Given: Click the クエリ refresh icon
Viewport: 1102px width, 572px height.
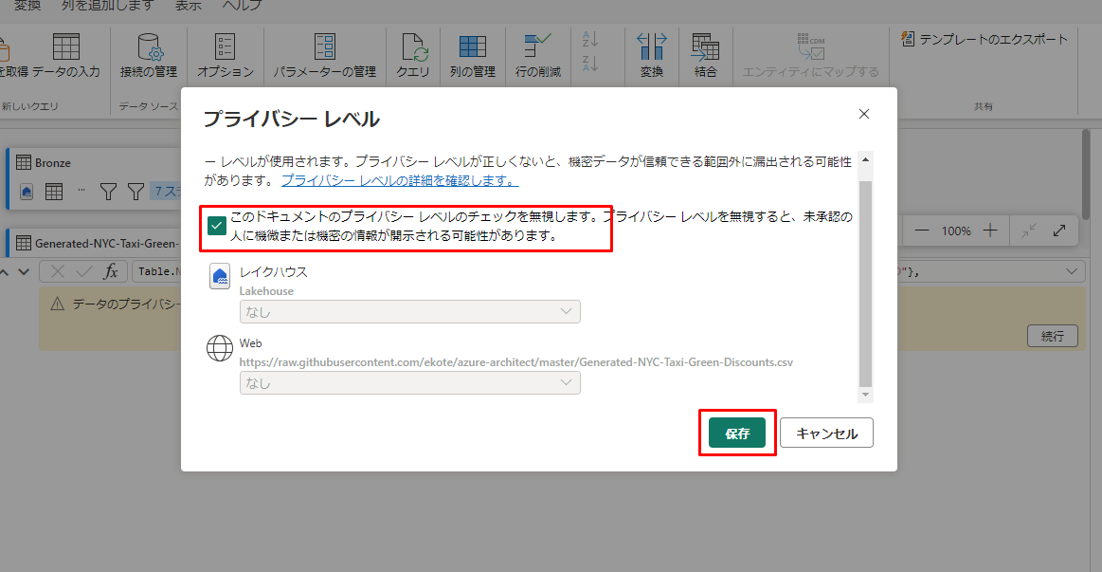Looking at the screenshot, I should [413, 47].
